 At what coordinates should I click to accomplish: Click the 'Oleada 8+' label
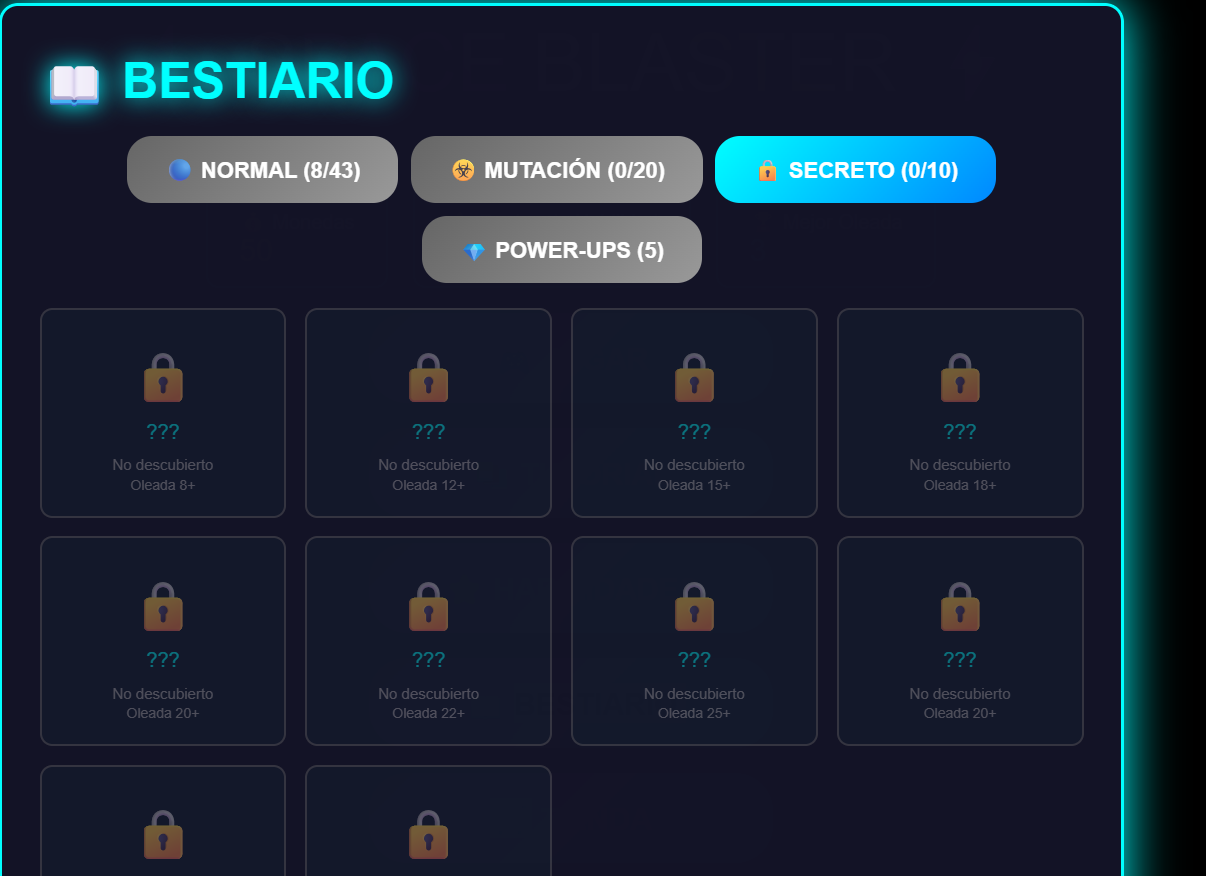pos(163,485)
